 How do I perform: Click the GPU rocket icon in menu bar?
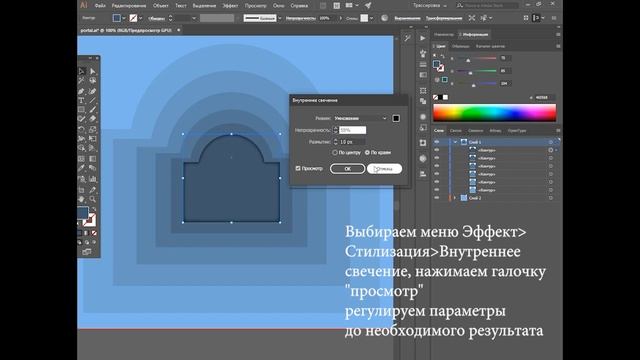[368, 6]
